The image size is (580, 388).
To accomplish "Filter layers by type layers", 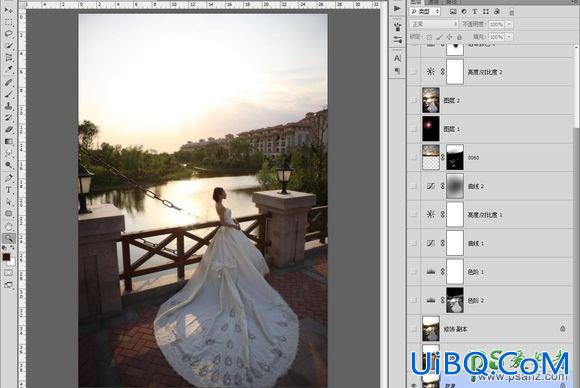I will [475, 12].
